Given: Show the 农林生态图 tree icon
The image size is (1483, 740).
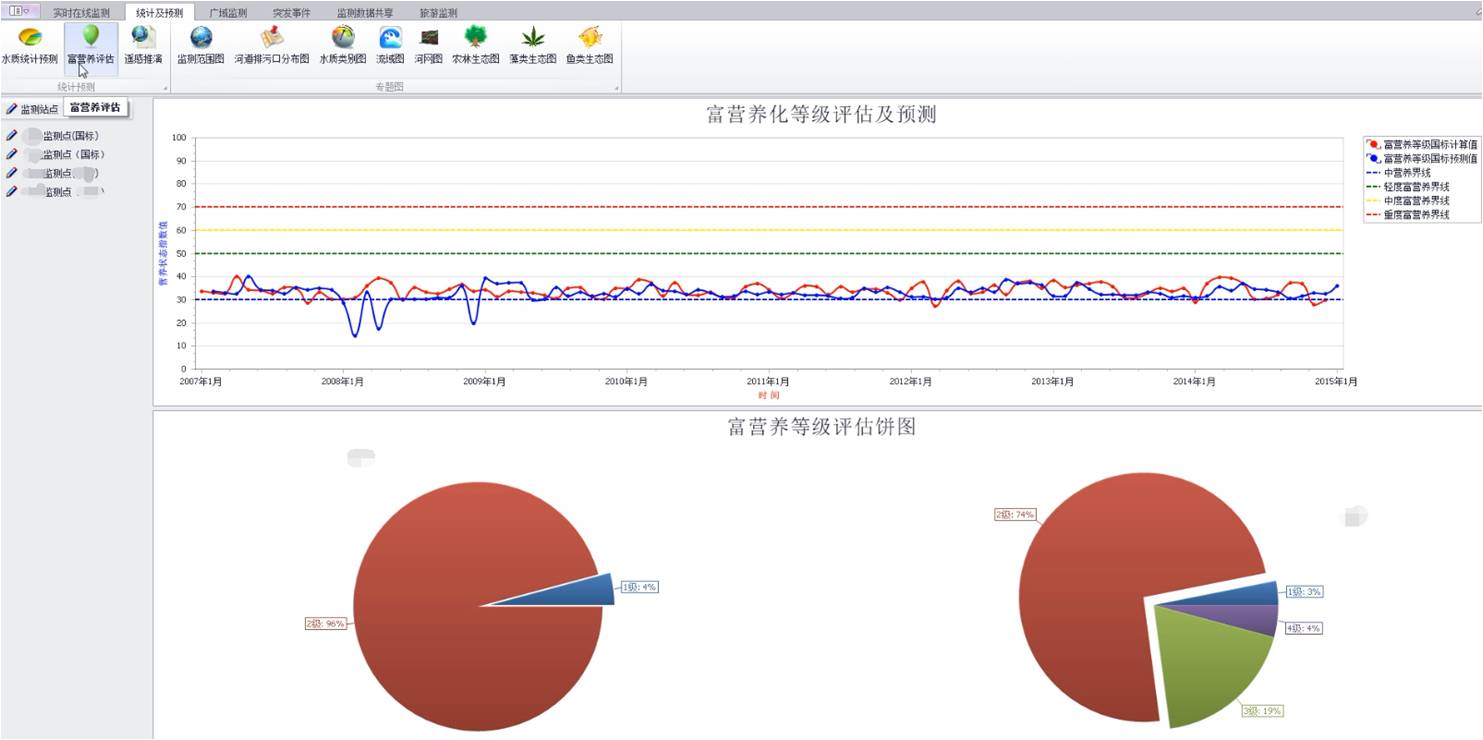Looking at the screenshot, I should [475, 45].
